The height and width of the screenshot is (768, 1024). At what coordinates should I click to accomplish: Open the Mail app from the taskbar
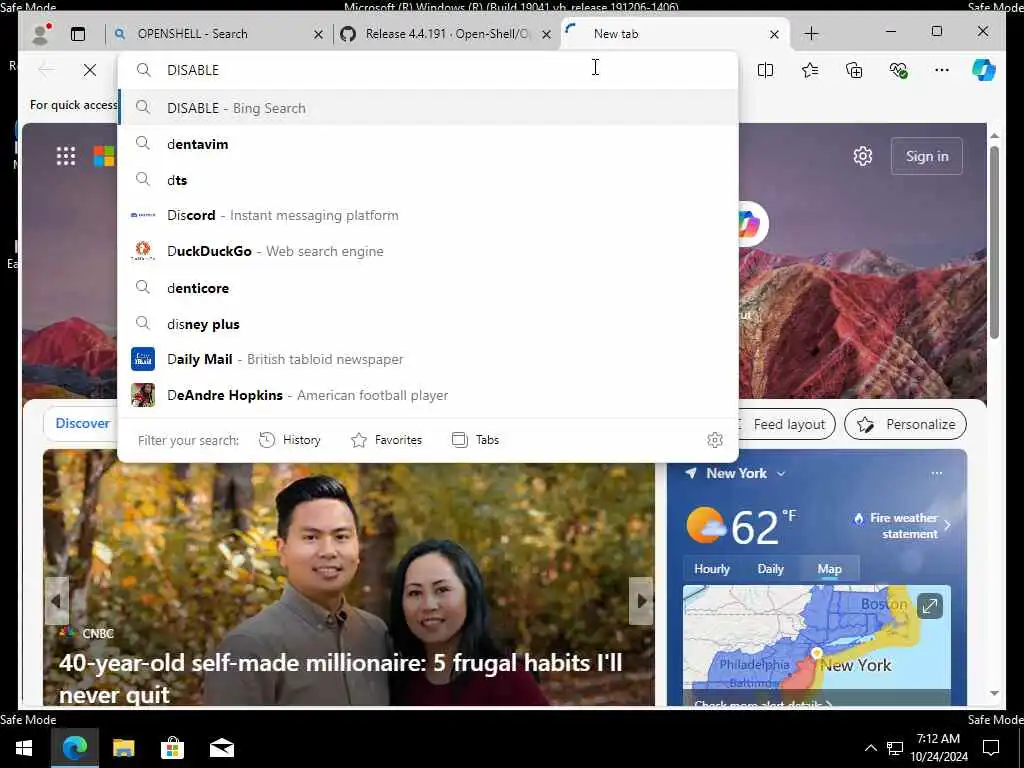[x=221, y=748]
